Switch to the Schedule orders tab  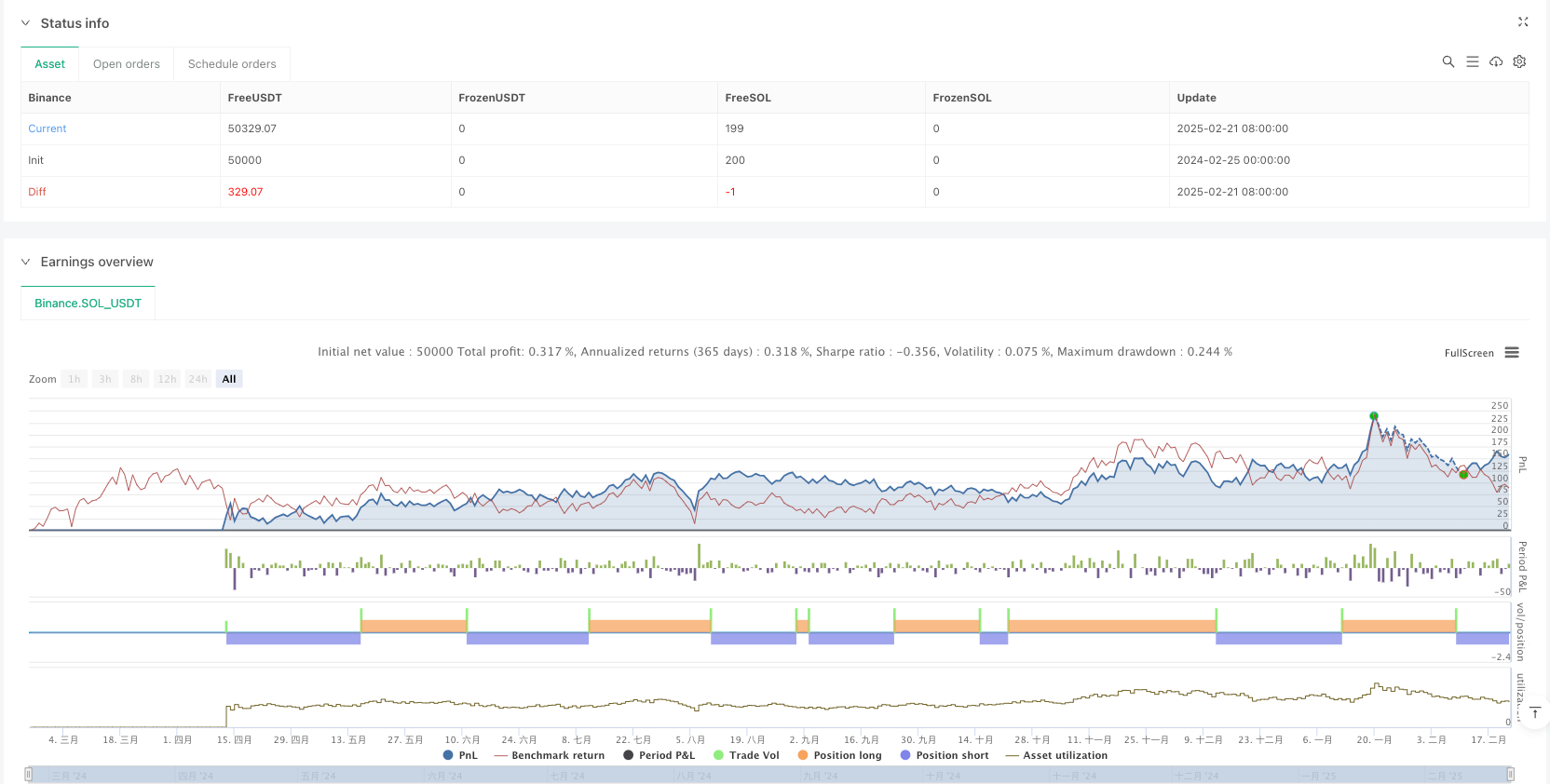232,64
